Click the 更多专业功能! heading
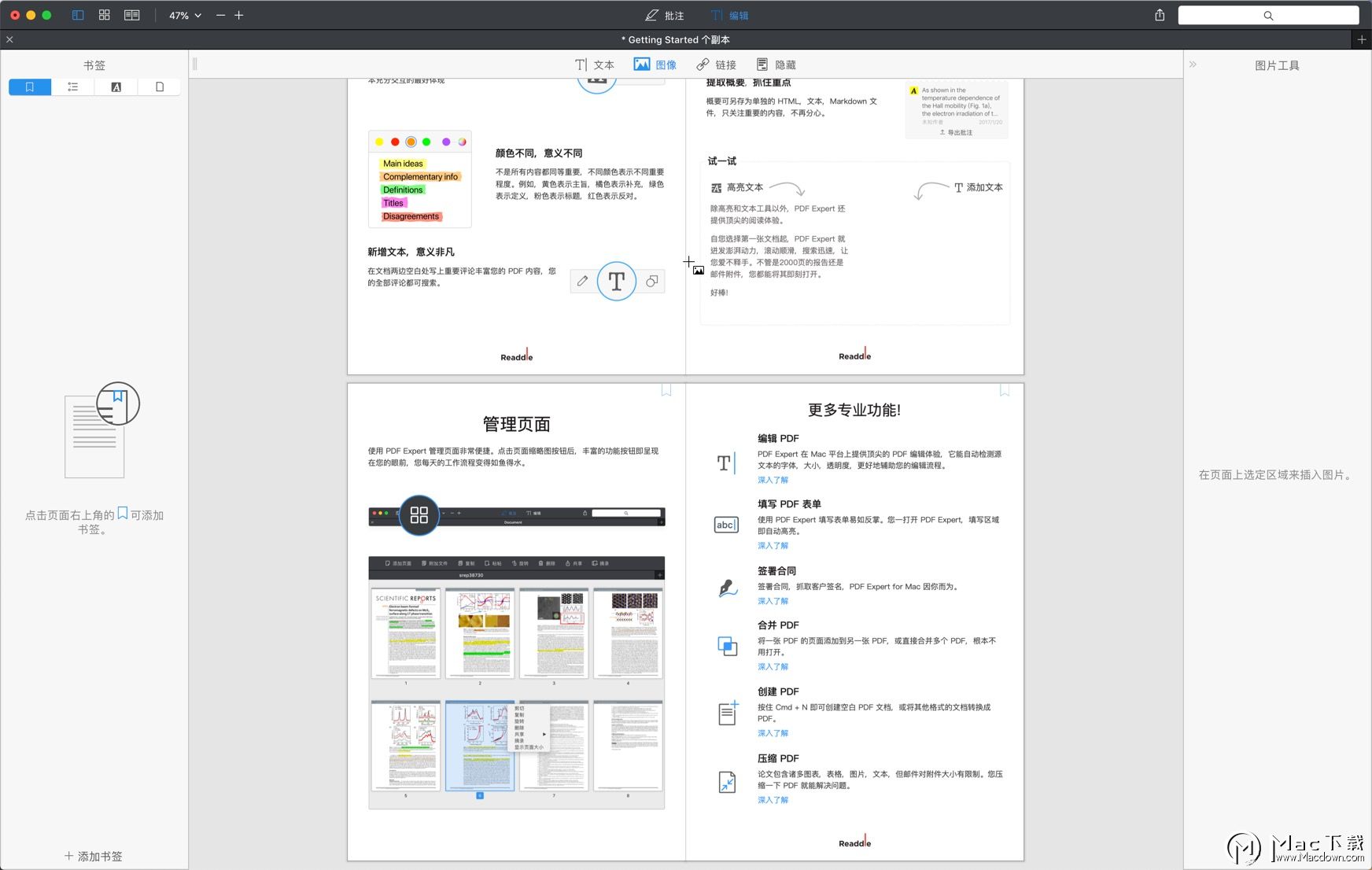This screenshot has width=1372, height=870. click(x=854, y=410)
